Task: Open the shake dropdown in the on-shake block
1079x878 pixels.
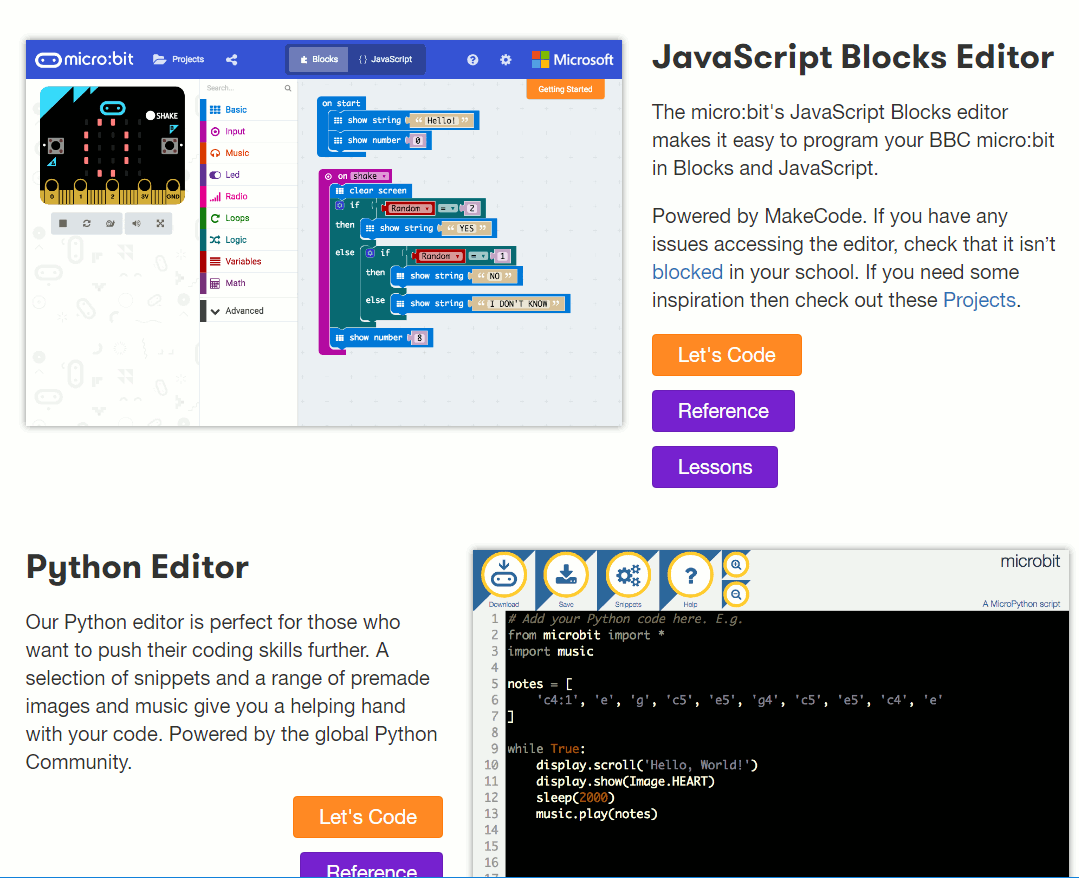Action: 370,176
